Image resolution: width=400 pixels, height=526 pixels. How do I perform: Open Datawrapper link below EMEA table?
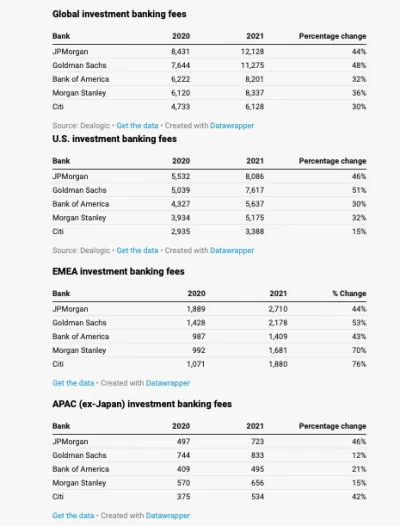[x=168, y=383]
